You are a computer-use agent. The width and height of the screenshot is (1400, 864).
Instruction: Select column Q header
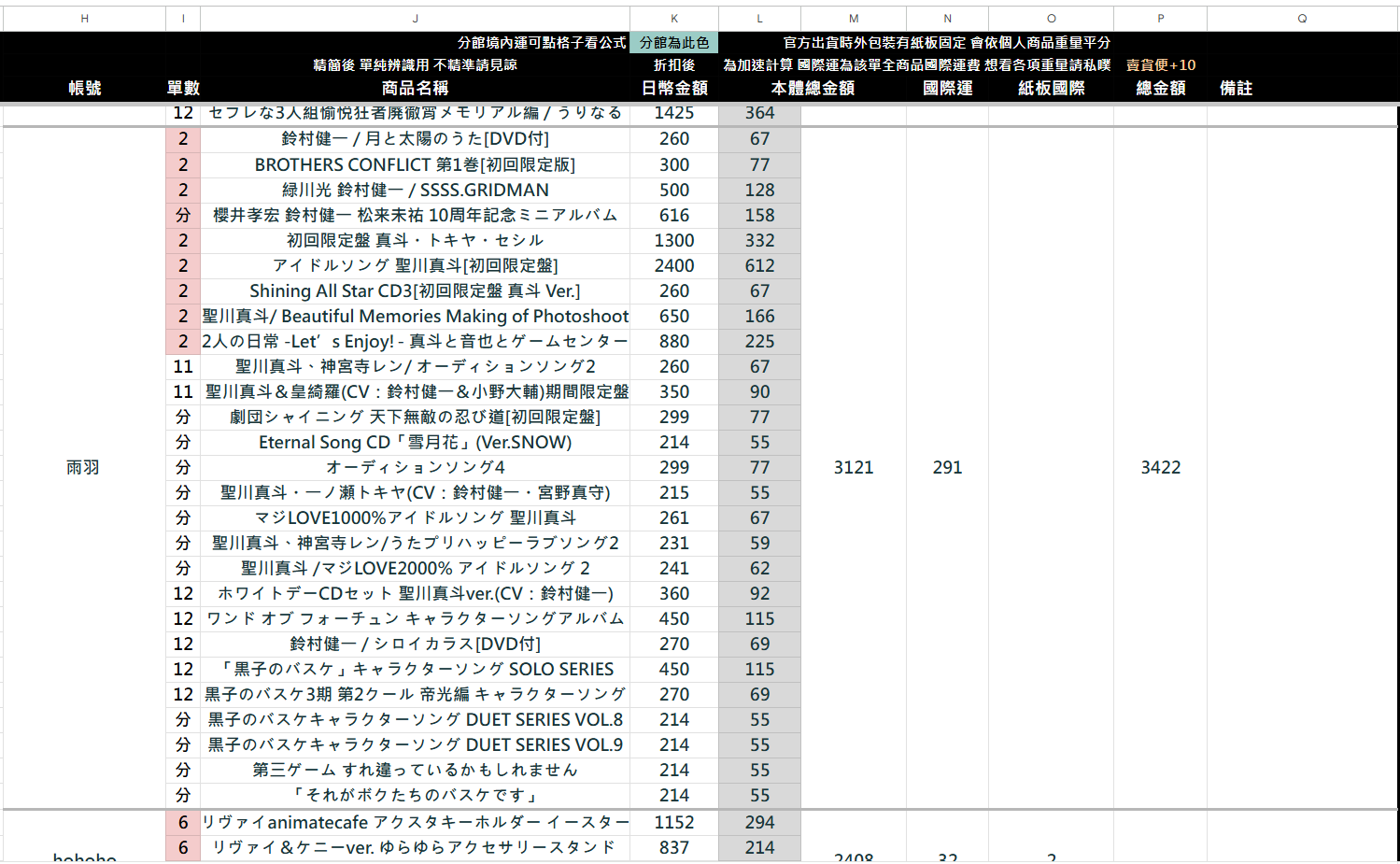pos(1302,19)
